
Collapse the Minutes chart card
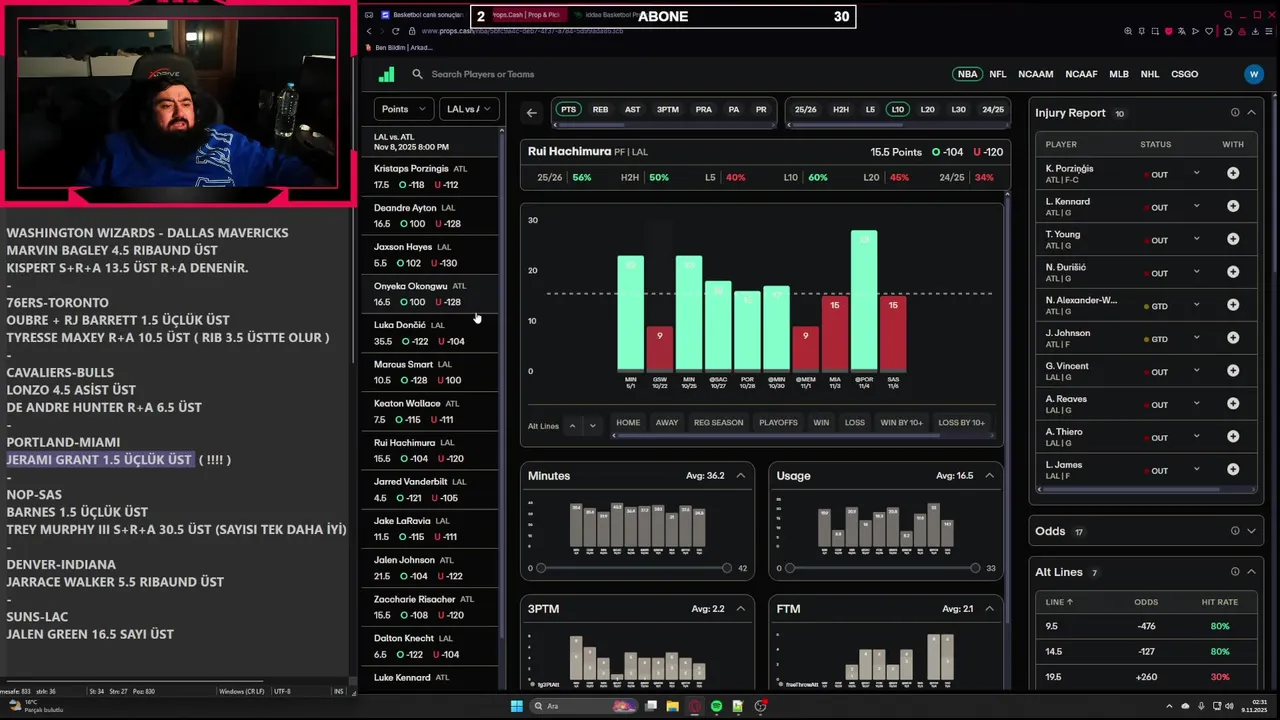[740, 476]
